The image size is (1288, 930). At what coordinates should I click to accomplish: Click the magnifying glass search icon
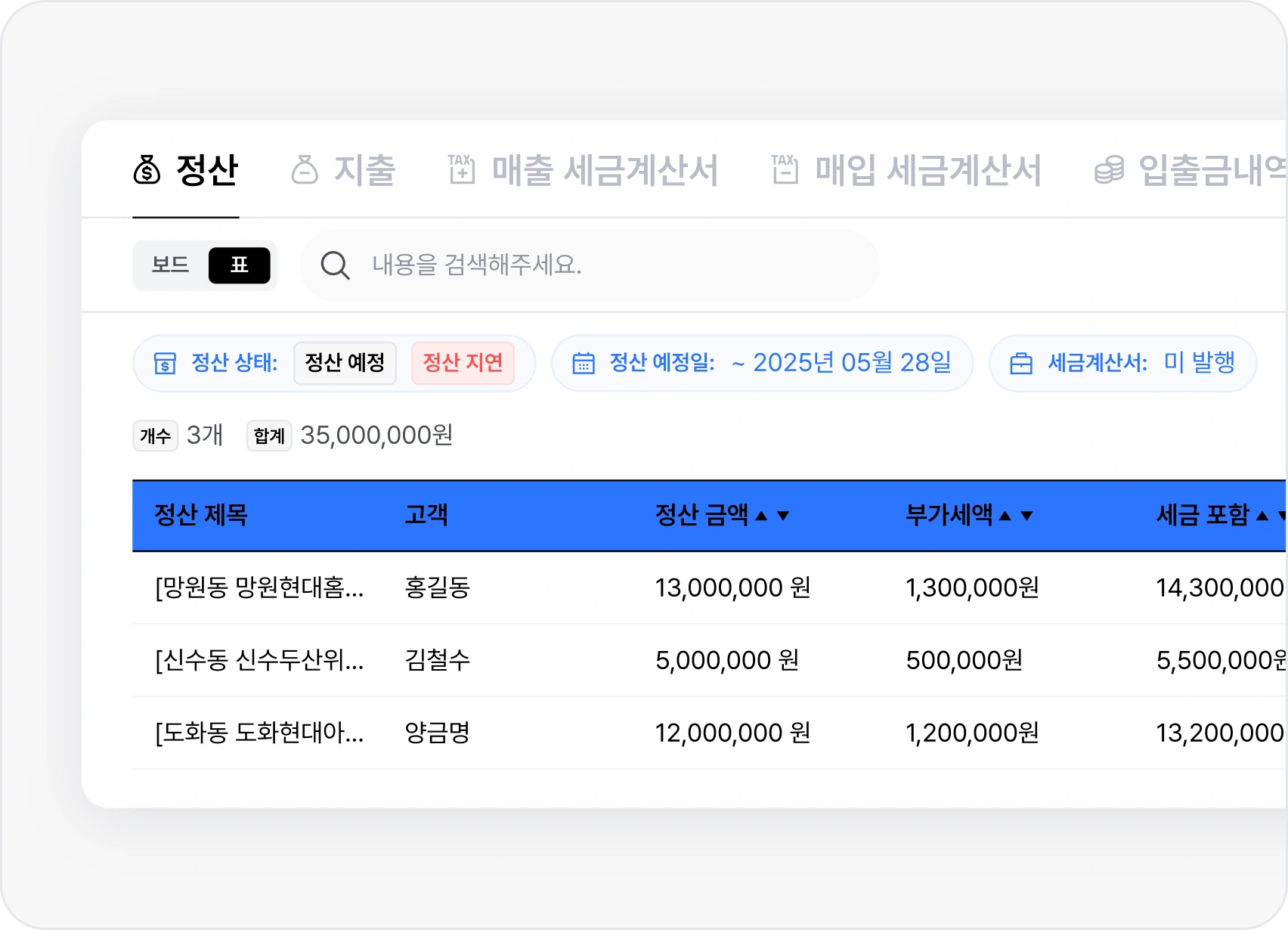(x=335, y=265)
